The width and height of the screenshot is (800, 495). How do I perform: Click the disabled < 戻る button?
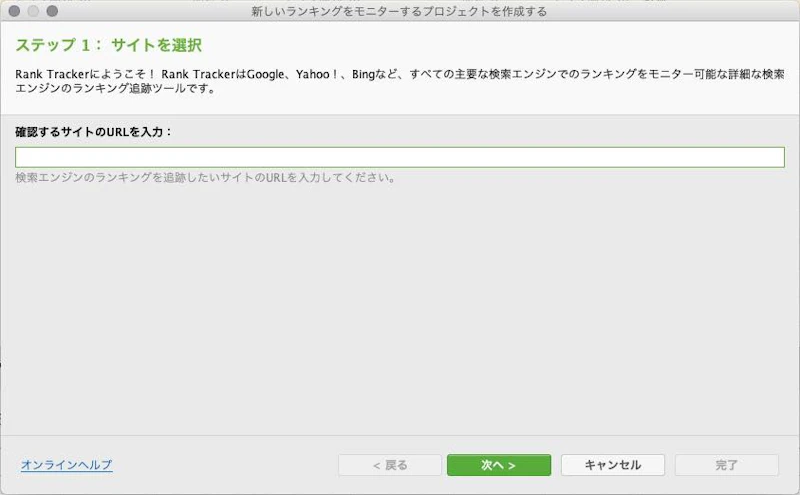(390, 465)
